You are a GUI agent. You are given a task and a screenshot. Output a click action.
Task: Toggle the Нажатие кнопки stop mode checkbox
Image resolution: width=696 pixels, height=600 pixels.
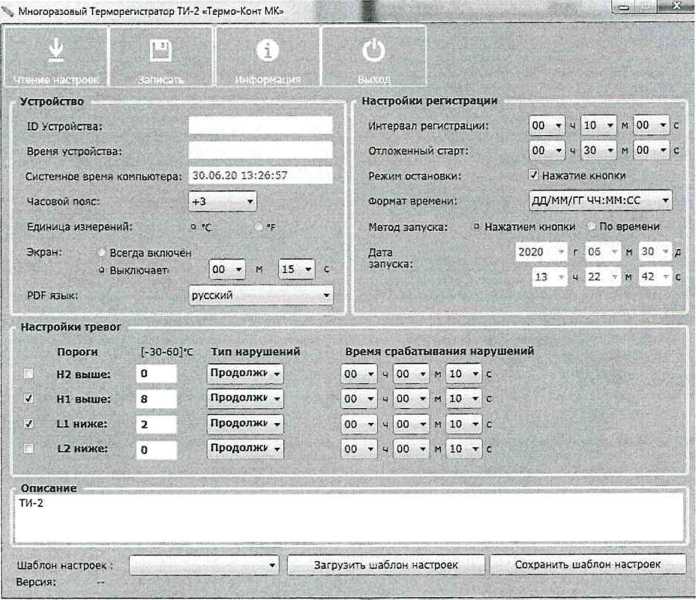click(534, 174)
